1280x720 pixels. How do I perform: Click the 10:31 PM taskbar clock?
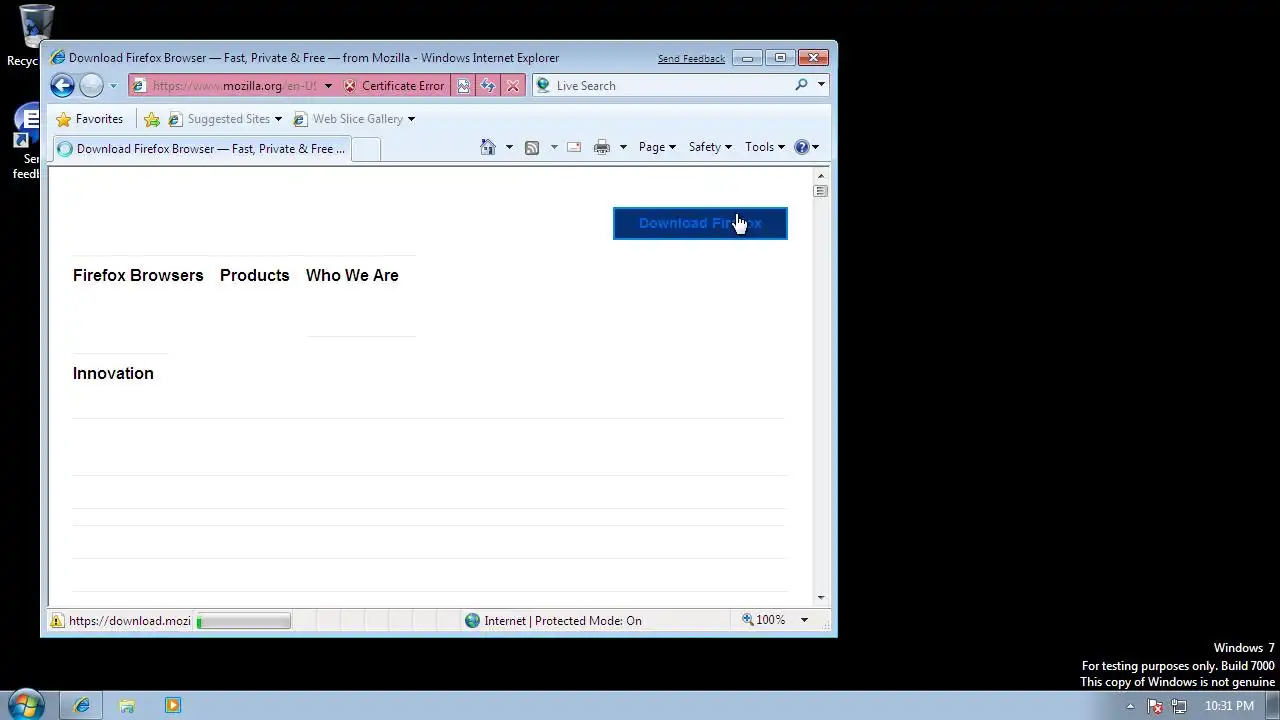click(x=1229, y=706)
